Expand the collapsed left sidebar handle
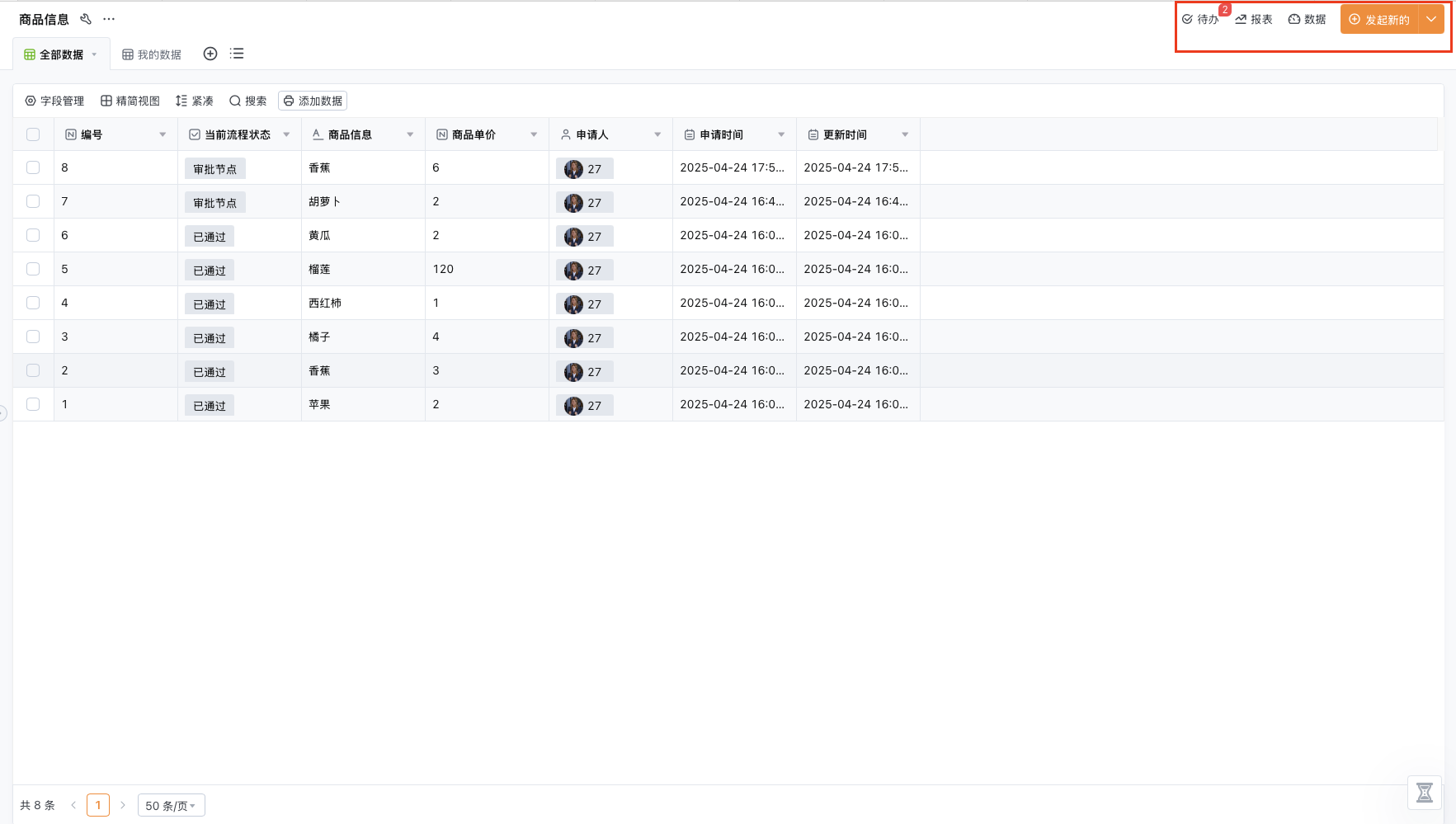This screenshot has height=824, width=1456. [3, 413]
